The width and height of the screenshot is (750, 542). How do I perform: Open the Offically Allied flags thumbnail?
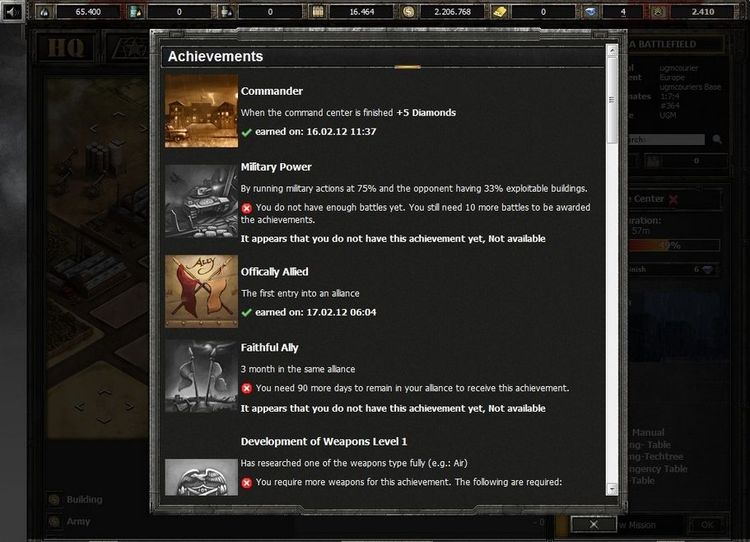201,291
